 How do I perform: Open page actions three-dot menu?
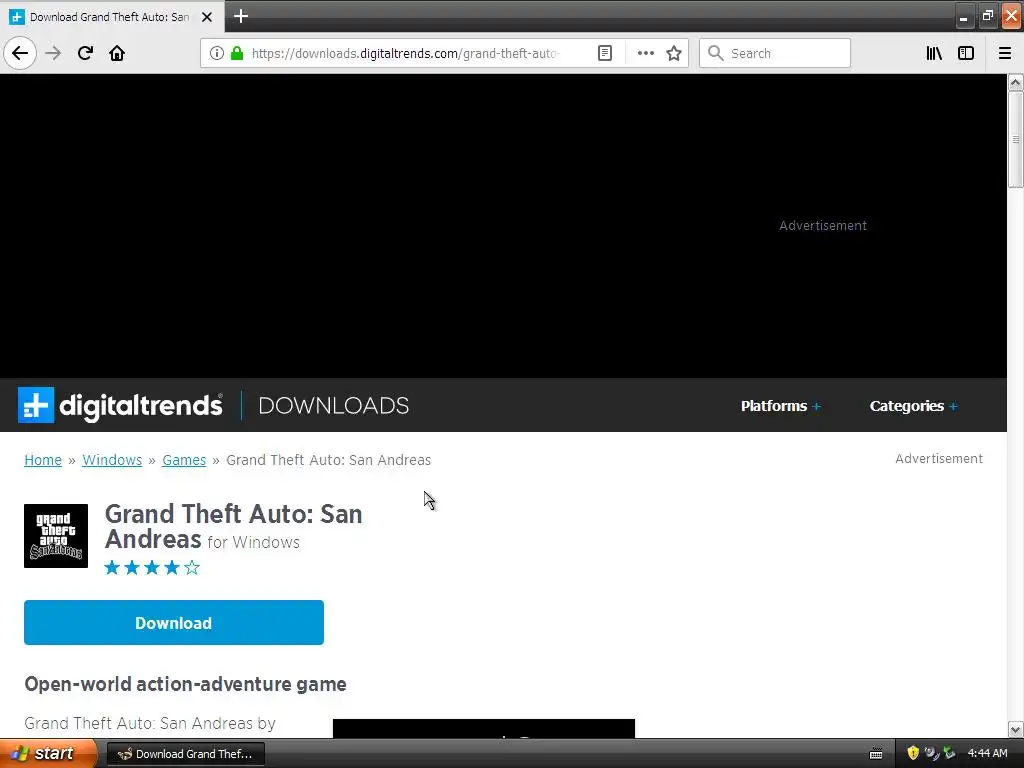click(x=645, y=53)
